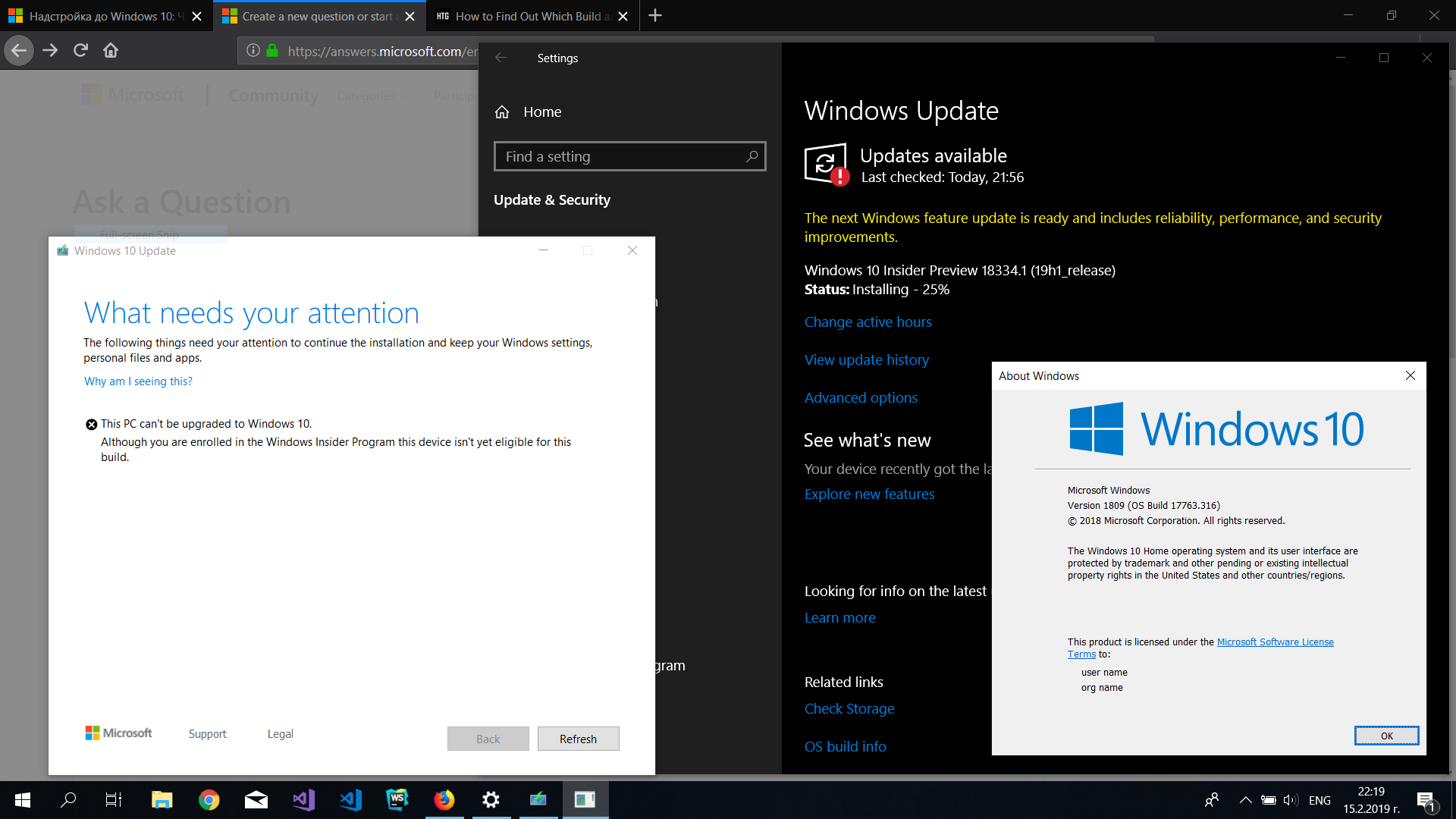Minimize the Windows 10 Update dialog
Screen dimensions: 1456x819
click(543, 250)
